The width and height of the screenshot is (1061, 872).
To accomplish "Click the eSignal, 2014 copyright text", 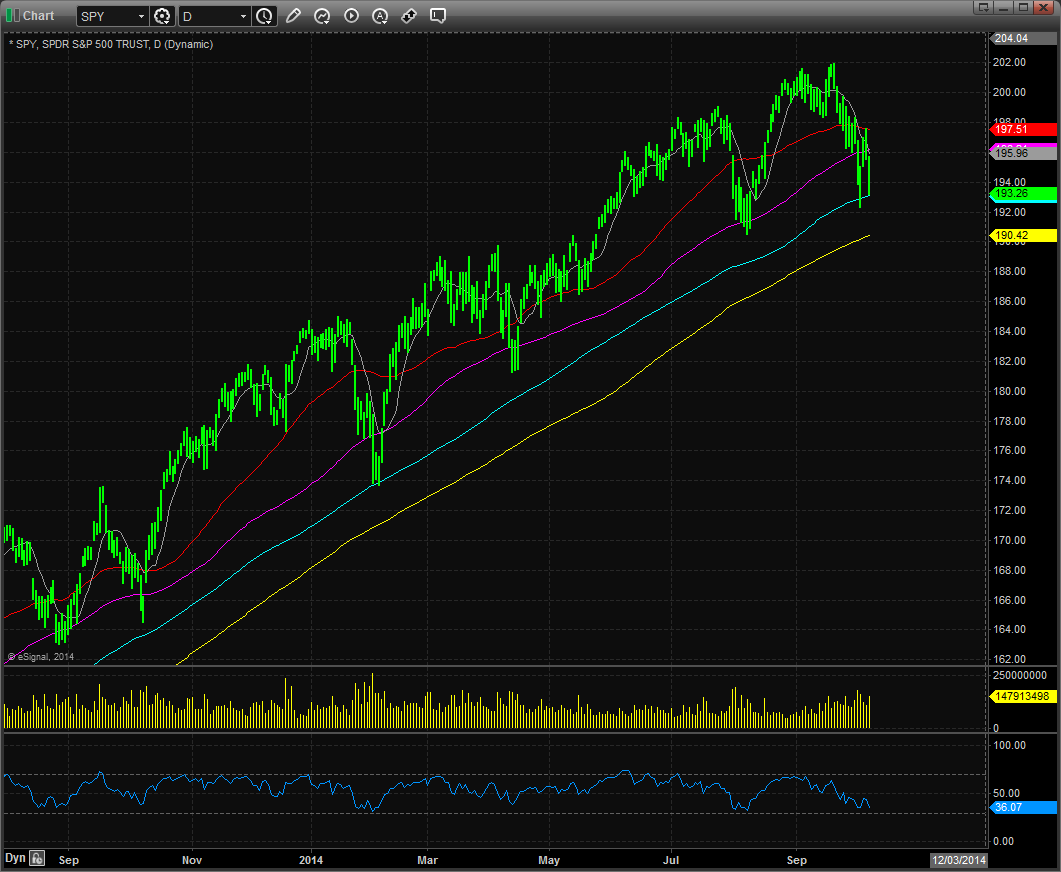I will point(41,657).
